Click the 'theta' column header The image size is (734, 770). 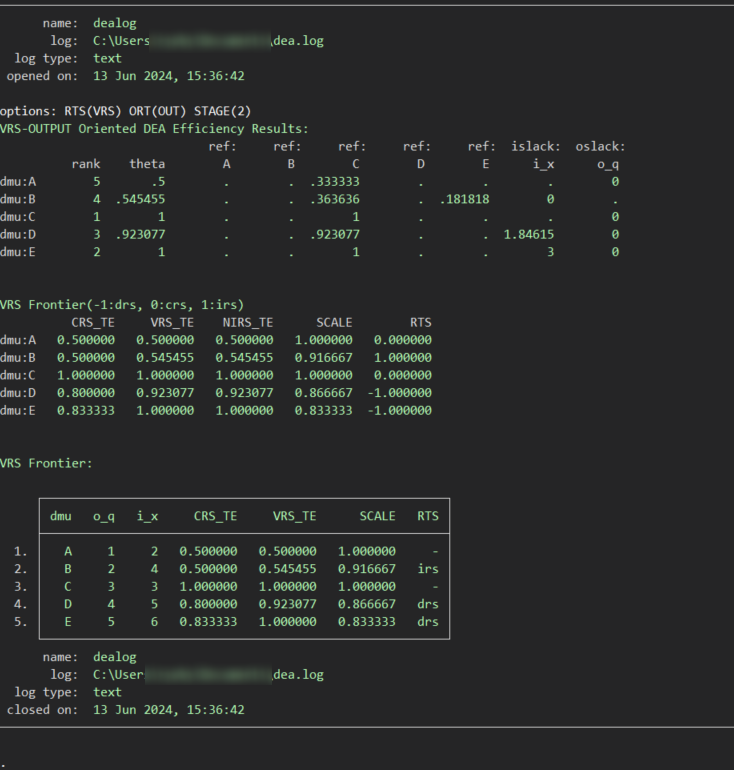click(147, 164)
